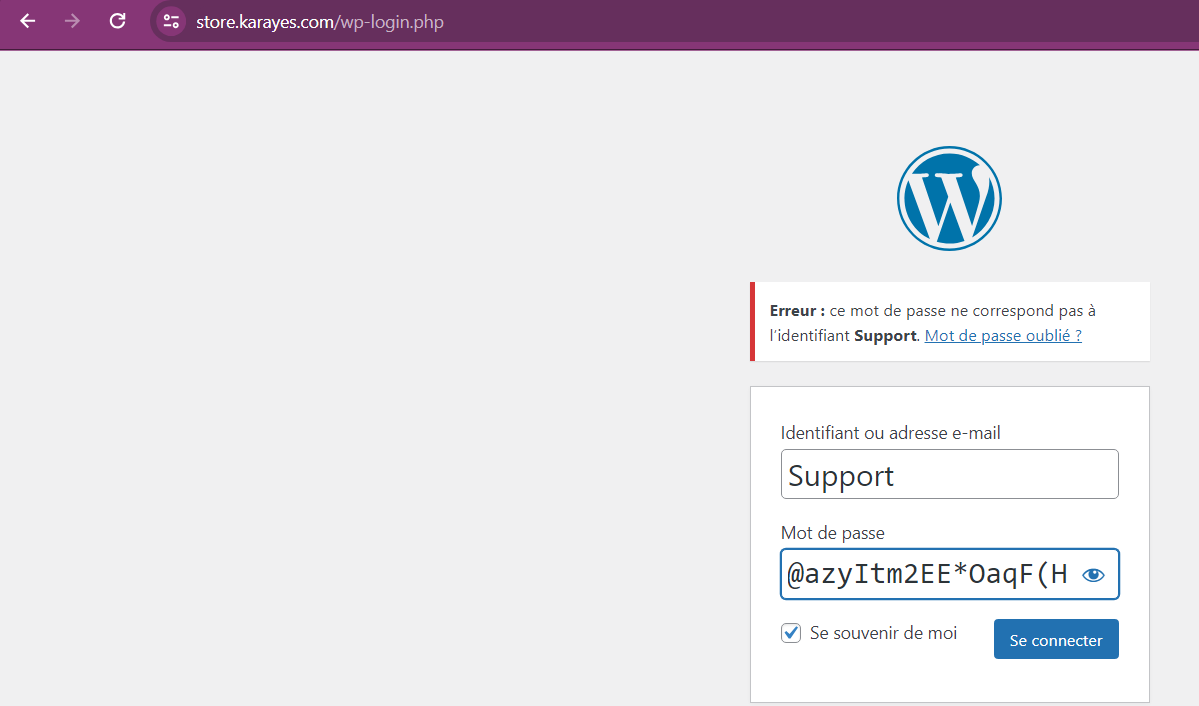Focus the 'Identifiant ou adresse e-mail' field
Screen dimensions: 1199x706
(x=949, y=474)
